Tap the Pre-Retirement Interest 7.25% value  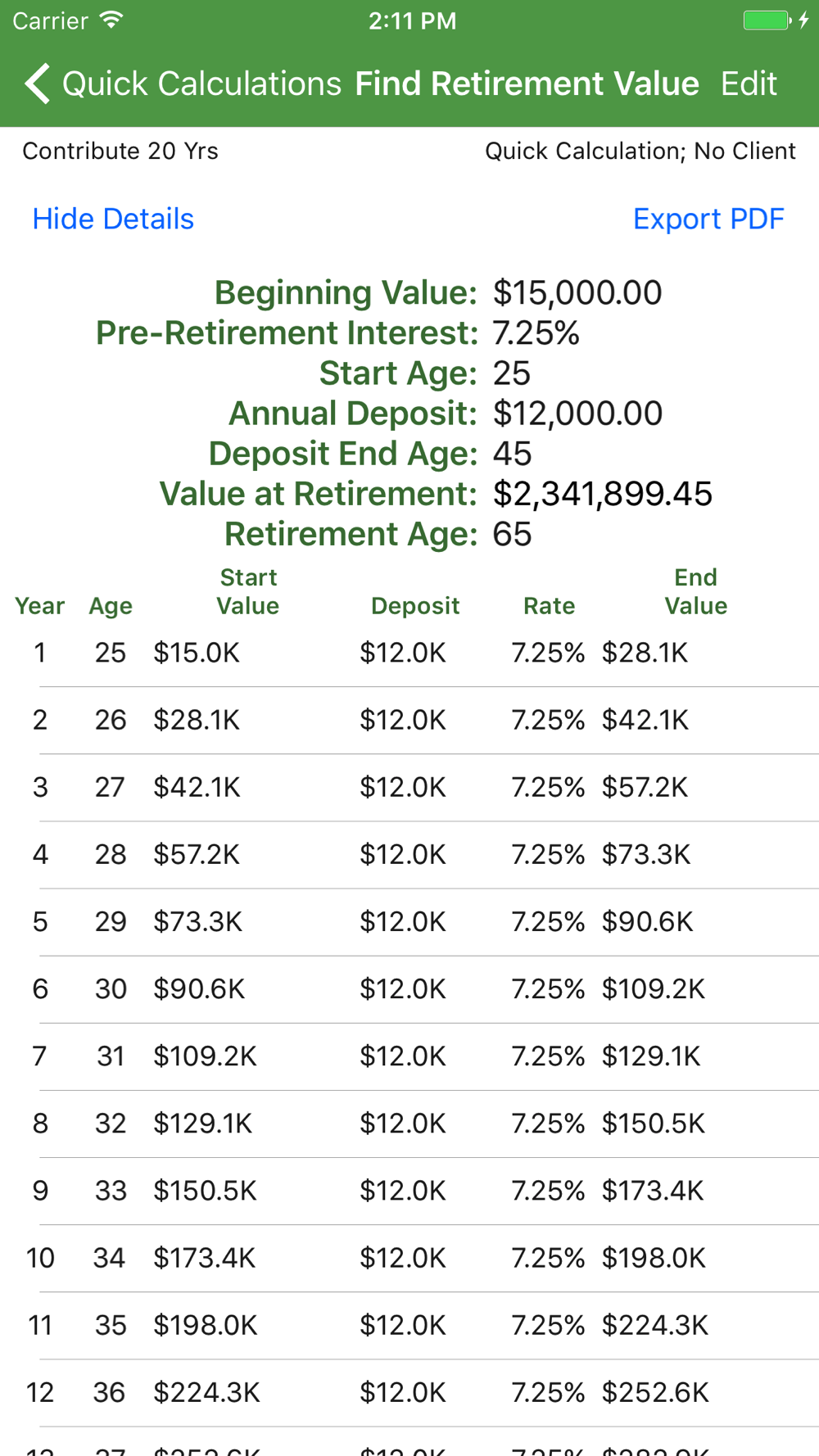(536, 333)
